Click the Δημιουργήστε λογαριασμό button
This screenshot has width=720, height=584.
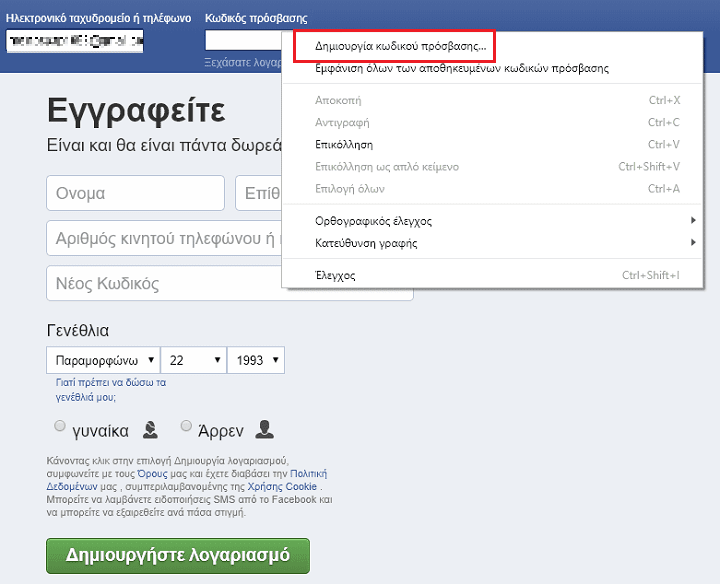pyautogui.click(x=178, y=556)
